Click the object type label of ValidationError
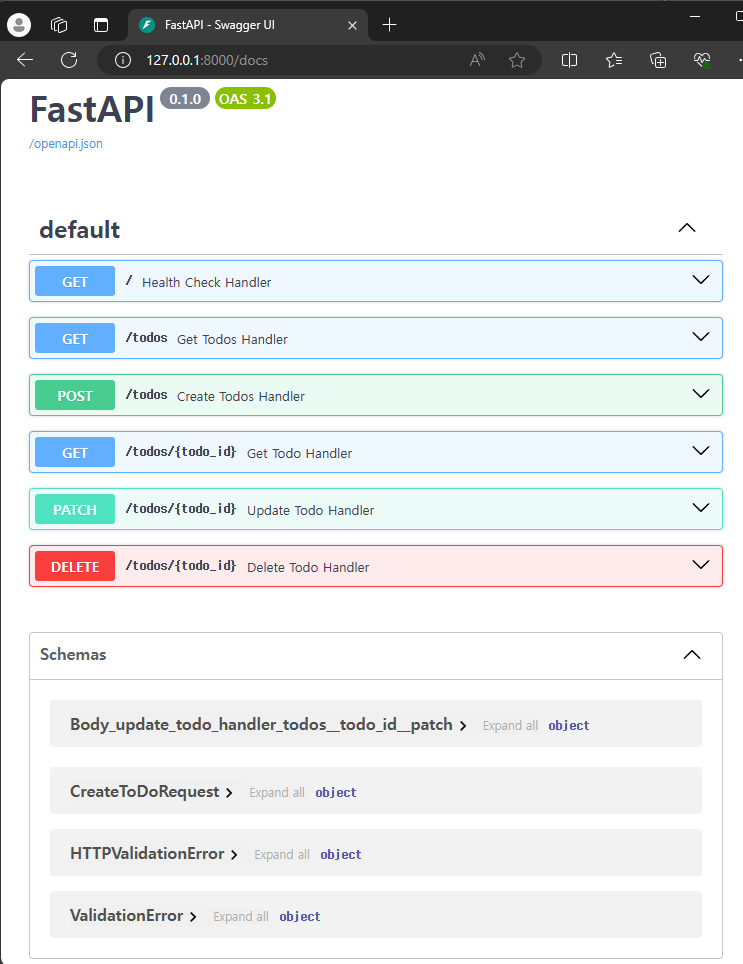Screen dimensions: 743x964 click(x=299, y=917)
